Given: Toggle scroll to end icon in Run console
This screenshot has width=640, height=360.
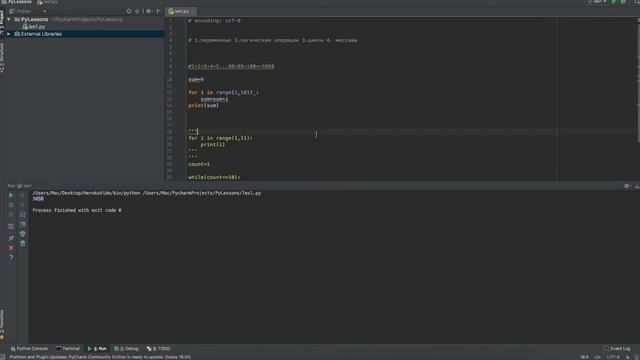Looking at the screenshot, I should pyautogui.click(x=22, y=224).
